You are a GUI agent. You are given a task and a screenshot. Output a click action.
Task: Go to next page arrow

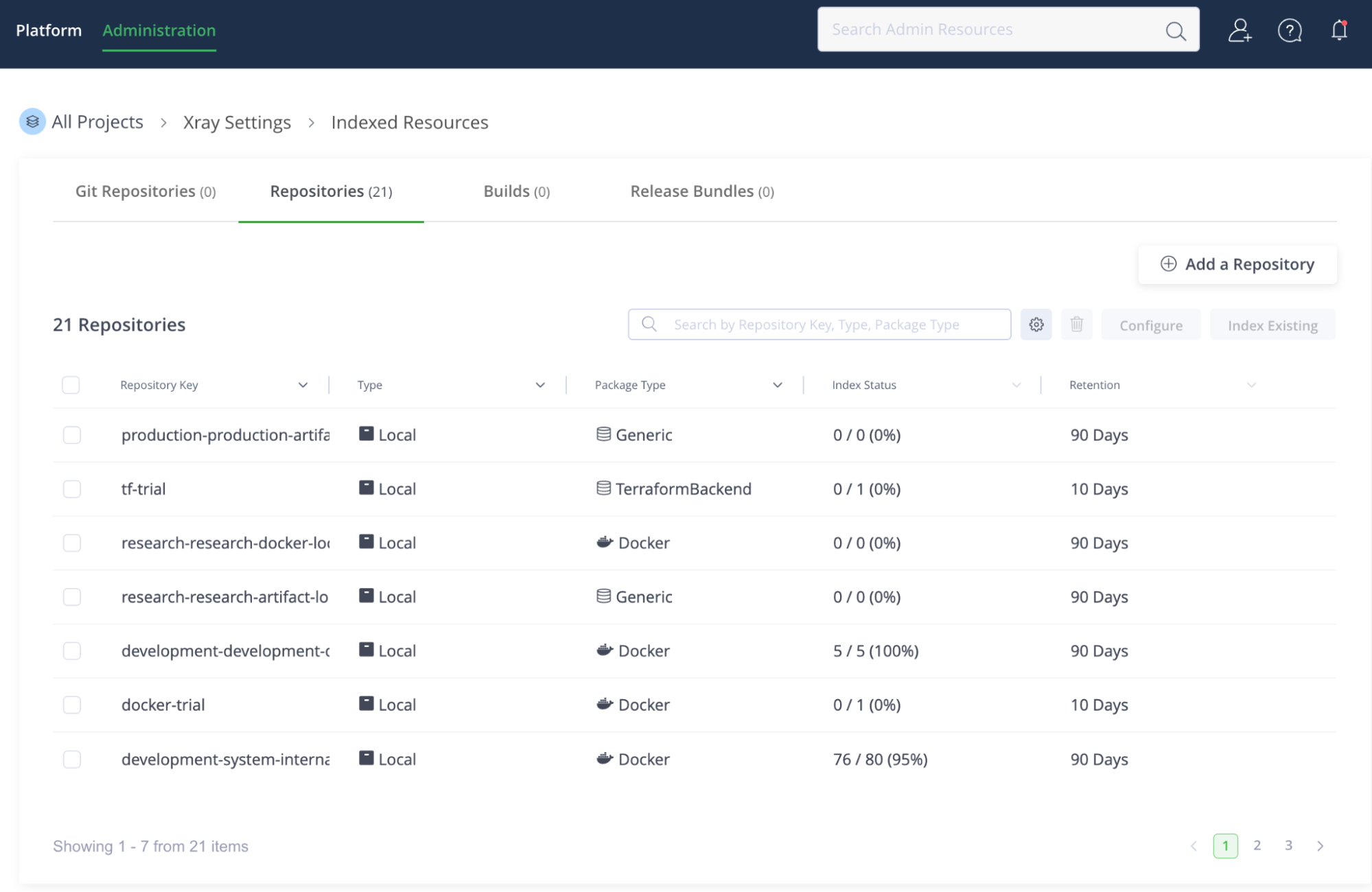tap(1321, 846)
